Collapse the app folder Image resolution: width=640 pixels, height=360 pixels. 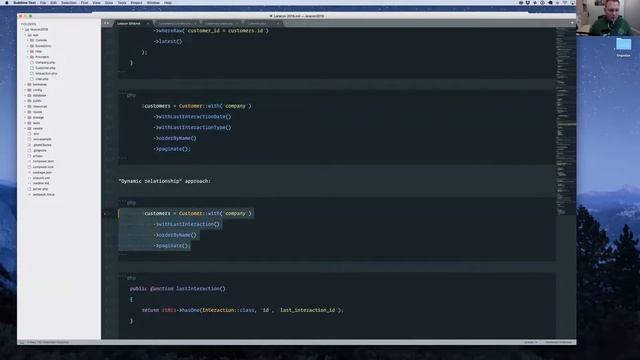point(25,35)
